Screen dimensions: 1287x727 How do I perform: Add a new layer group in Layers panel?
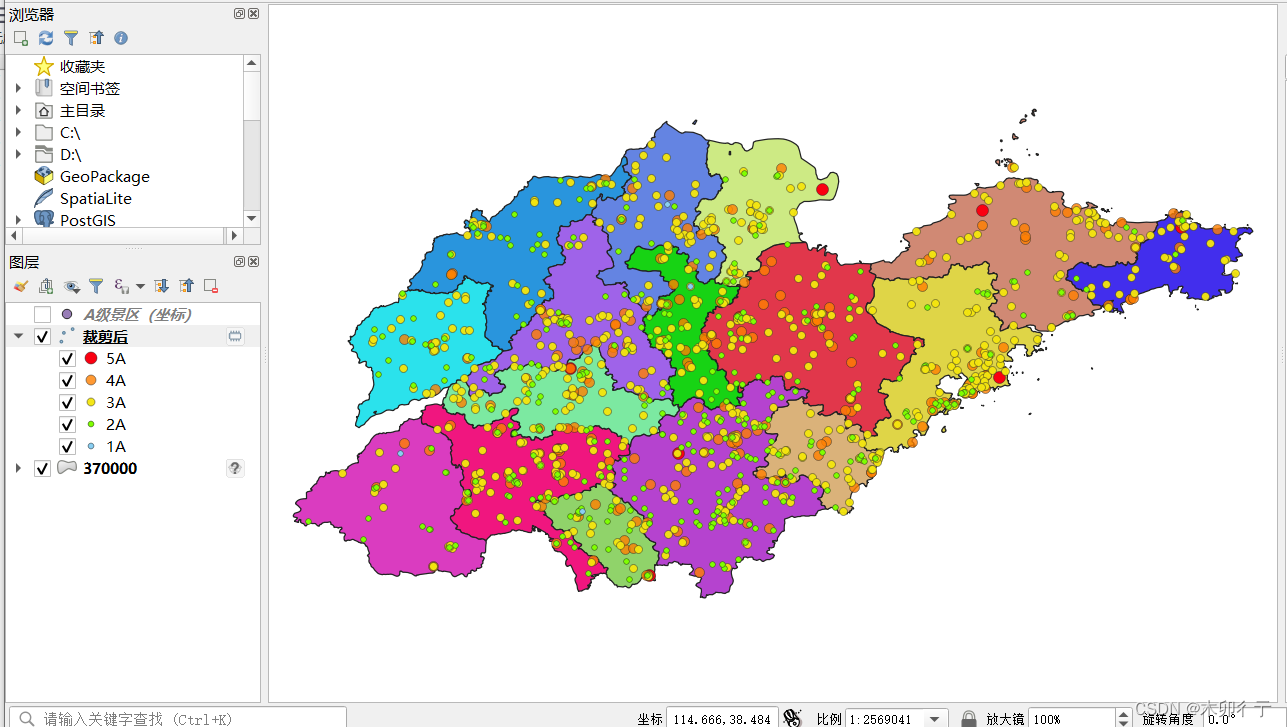(45, 286)
